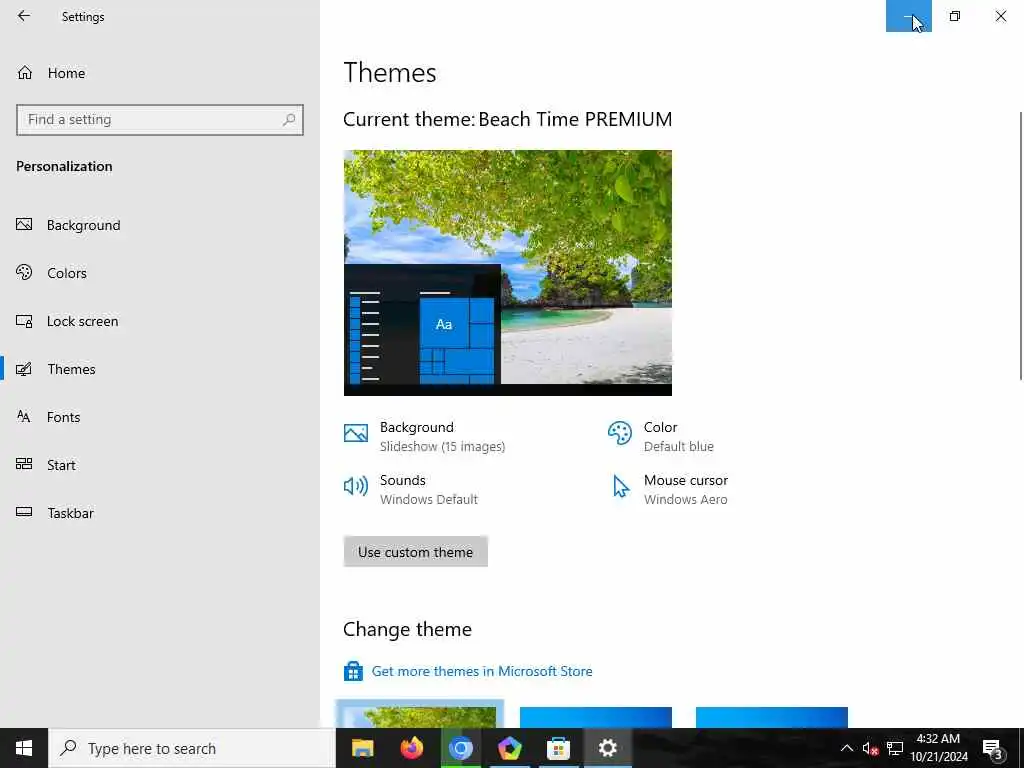Open the Taskbar settings page
The image size is (1024, 768).
160,513
